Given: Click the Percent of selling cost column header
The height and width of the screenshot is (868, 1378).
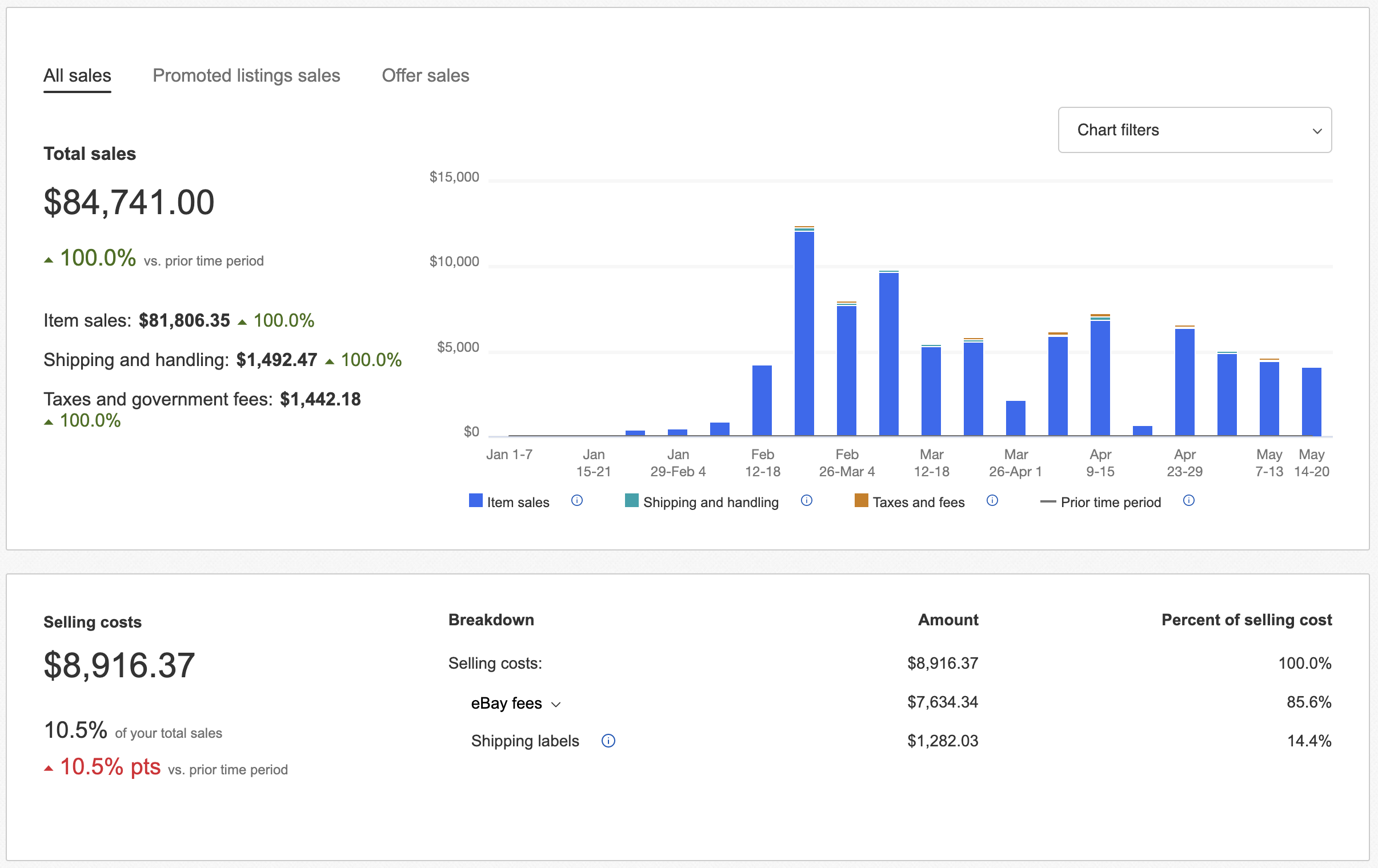Looking at the screenshot, I should click(x=1247, y=620).
